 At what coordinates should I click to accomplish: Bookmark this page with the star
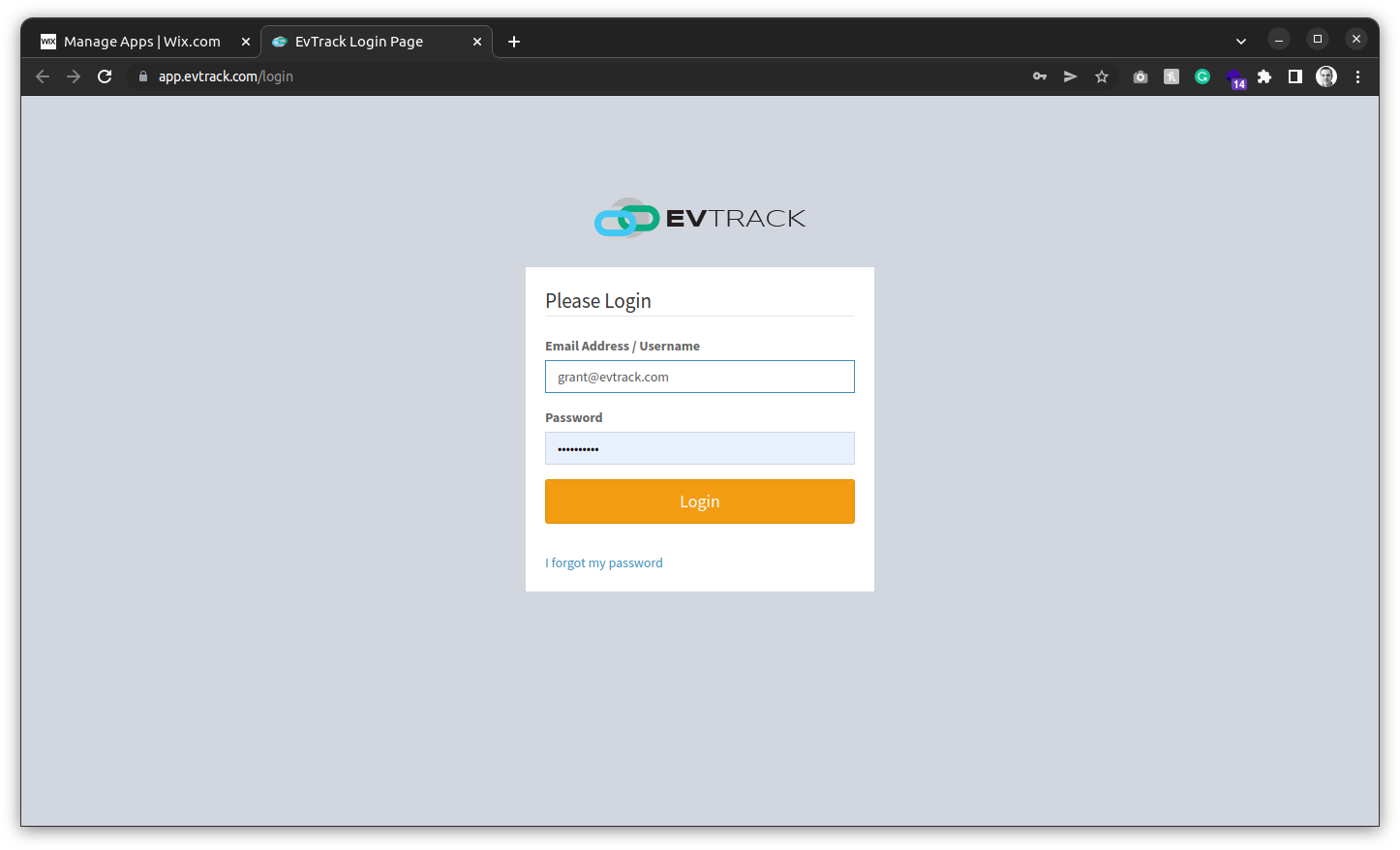(1102, 76)
